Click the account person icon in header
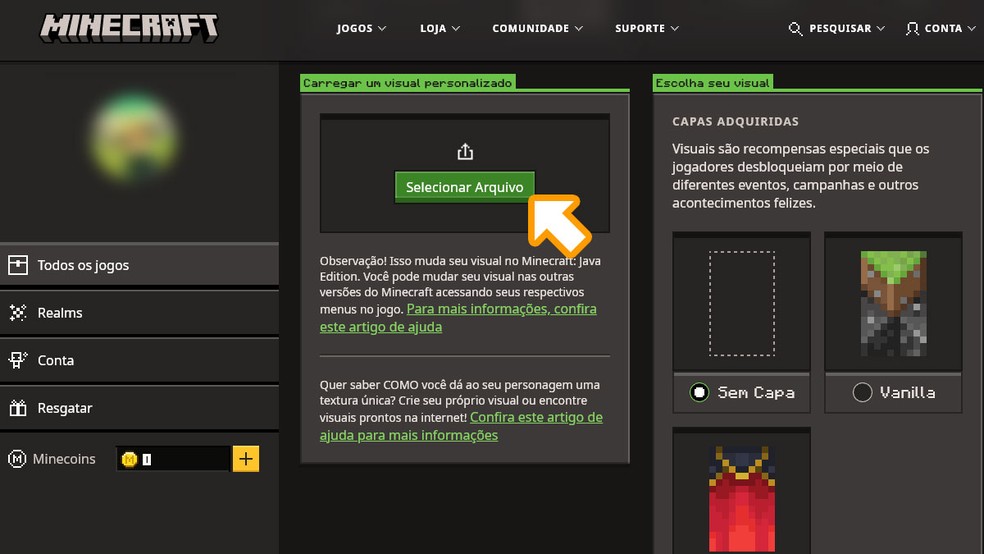Image resolution: width=984 pixels, height=554 pixels. (912, 29)
